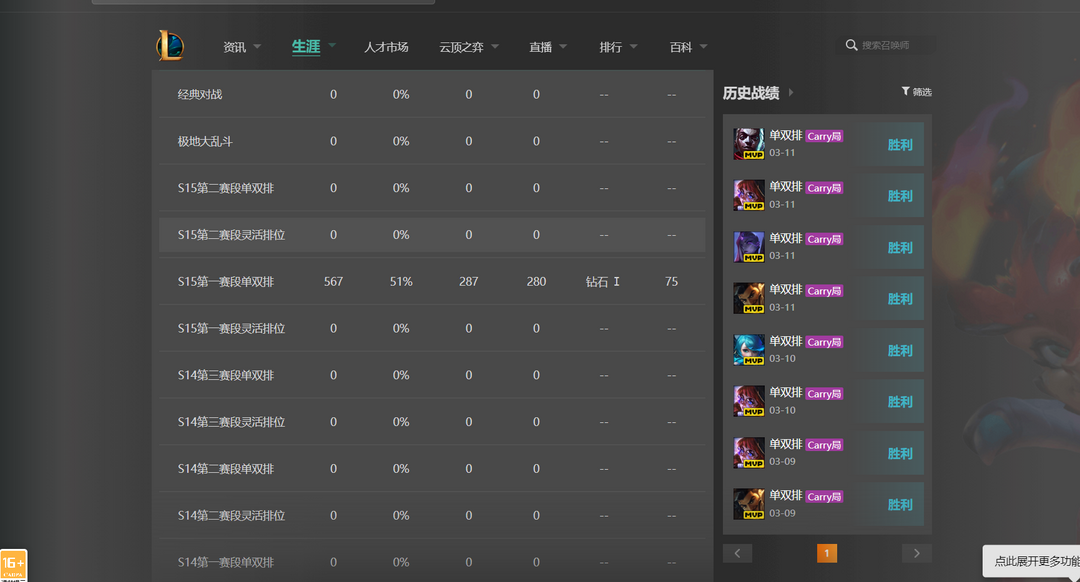Click champion avatar of first 03-11 match
The image size is (1080, 582).
(x=749, y=144)
